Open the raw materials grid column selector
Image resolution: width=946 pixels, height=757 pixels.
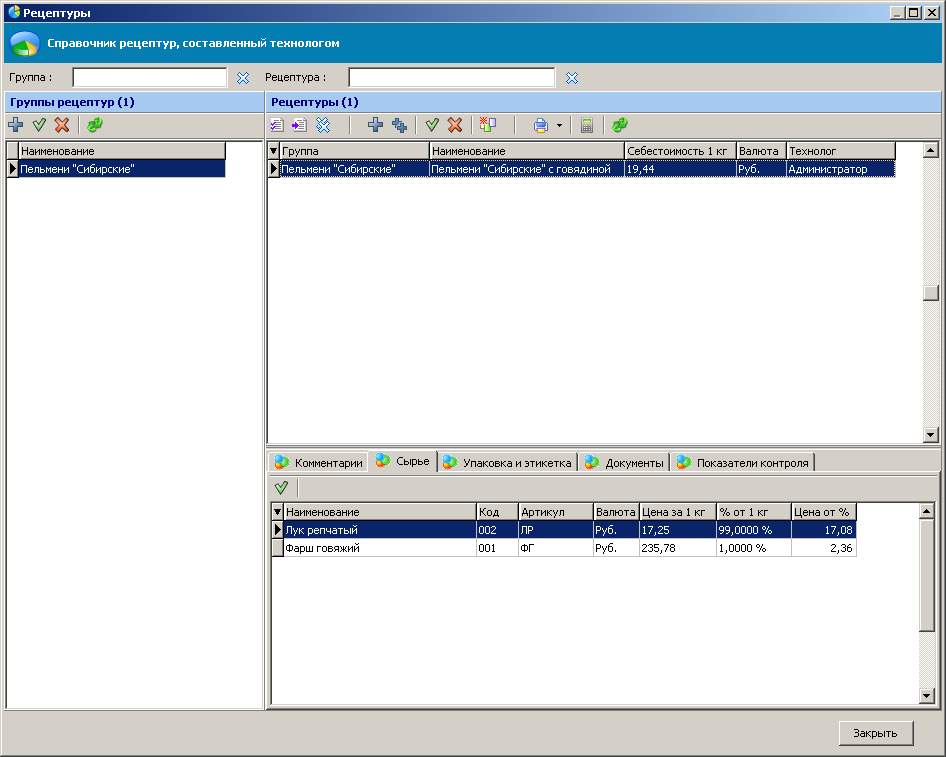[278, 512]
